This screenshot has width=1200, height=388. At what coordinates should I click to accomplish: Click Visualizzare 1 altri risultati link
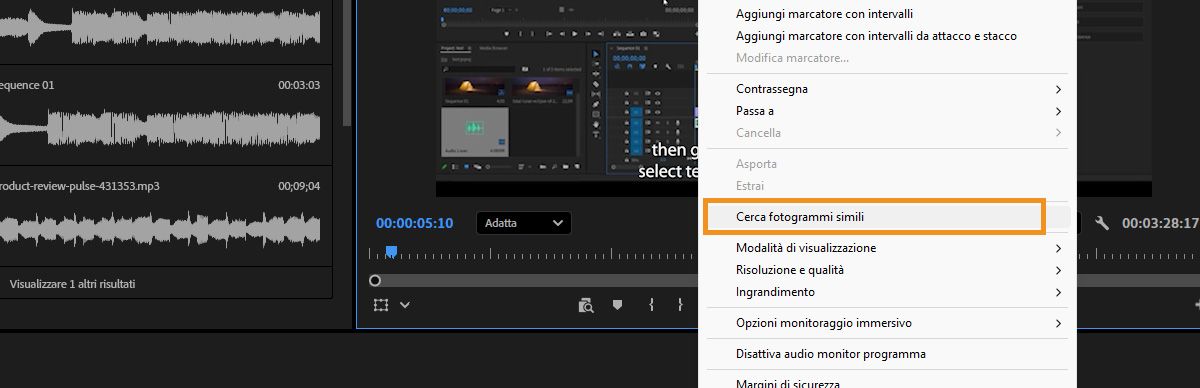coord(72,284)
